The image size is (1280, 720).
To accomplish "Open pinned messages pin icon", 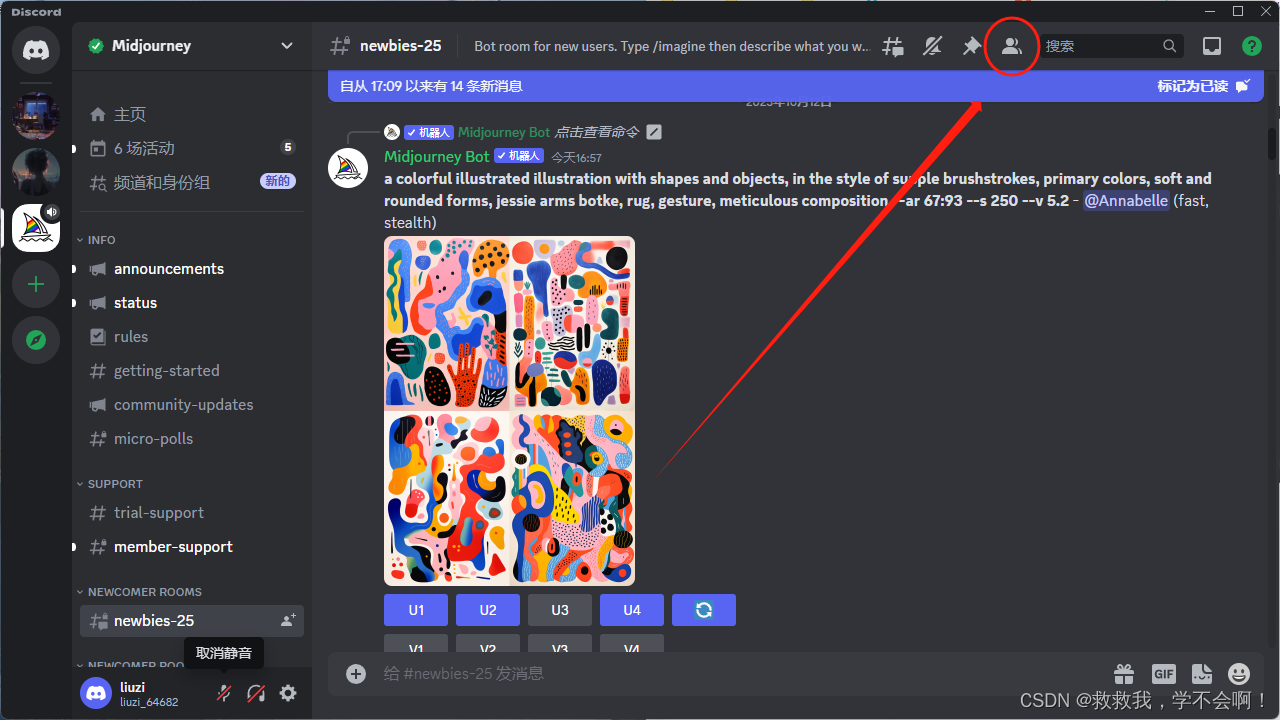I will [971, 46].
